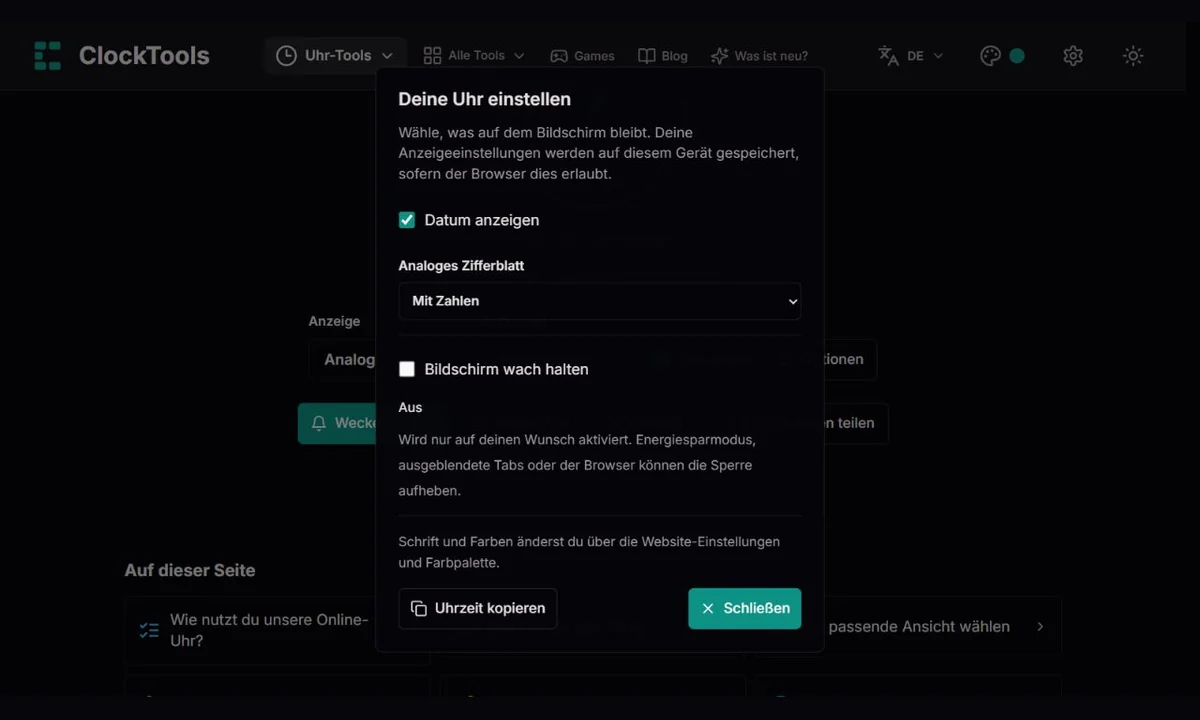Click the X icon in Schließen button
The height and width of the screenshot is (720, 1200).
(x=708, y=608)
